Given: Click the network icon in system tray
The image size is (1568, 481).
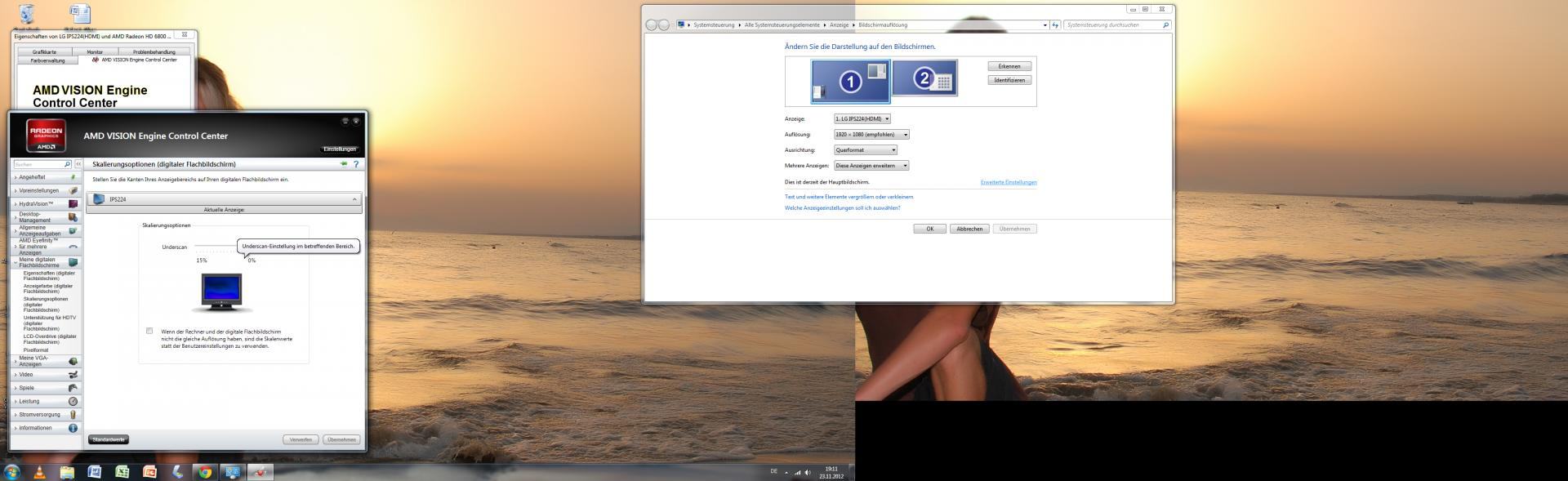Looking at the screenshot, I should point(797,472).
